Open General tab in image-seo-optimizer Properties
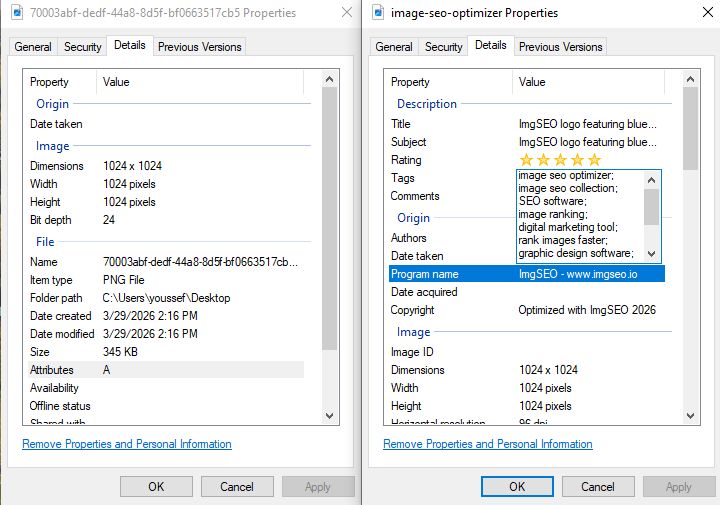720x505 pixels. pos(394,47)
